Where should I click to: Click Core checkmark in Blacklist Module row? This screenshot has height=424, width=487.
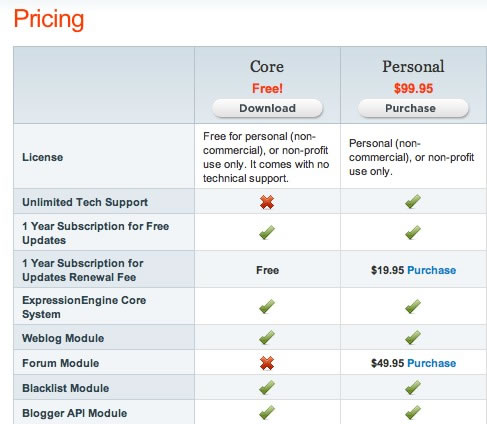pyautogui.click(x=267, y=387)
